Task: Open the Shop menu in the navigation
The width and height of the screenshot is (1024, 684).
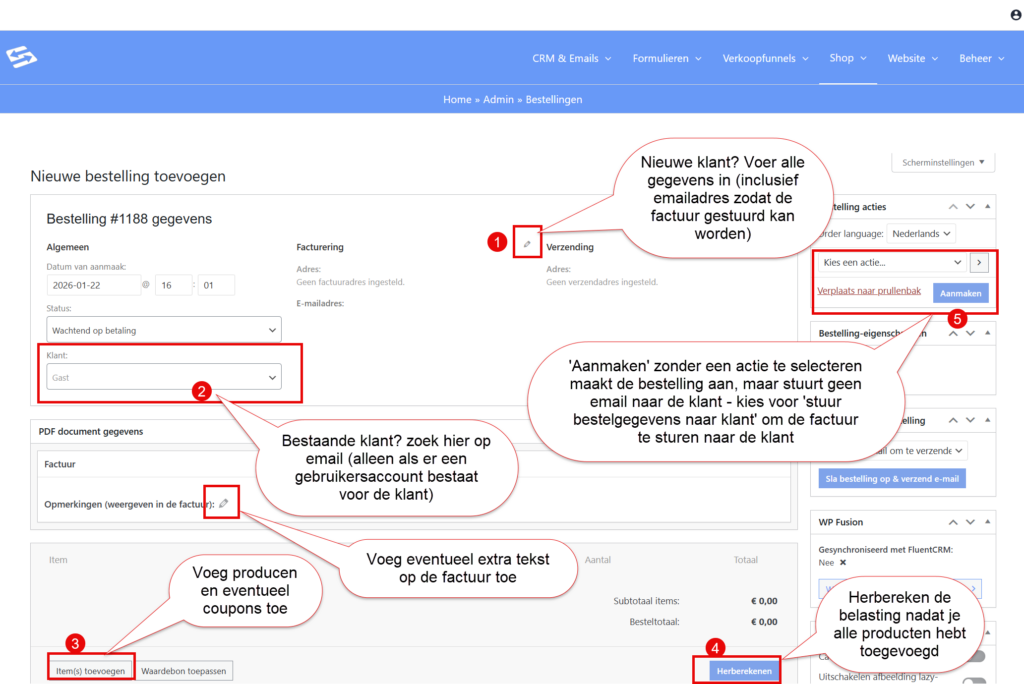Action: (x=847, y=58)
